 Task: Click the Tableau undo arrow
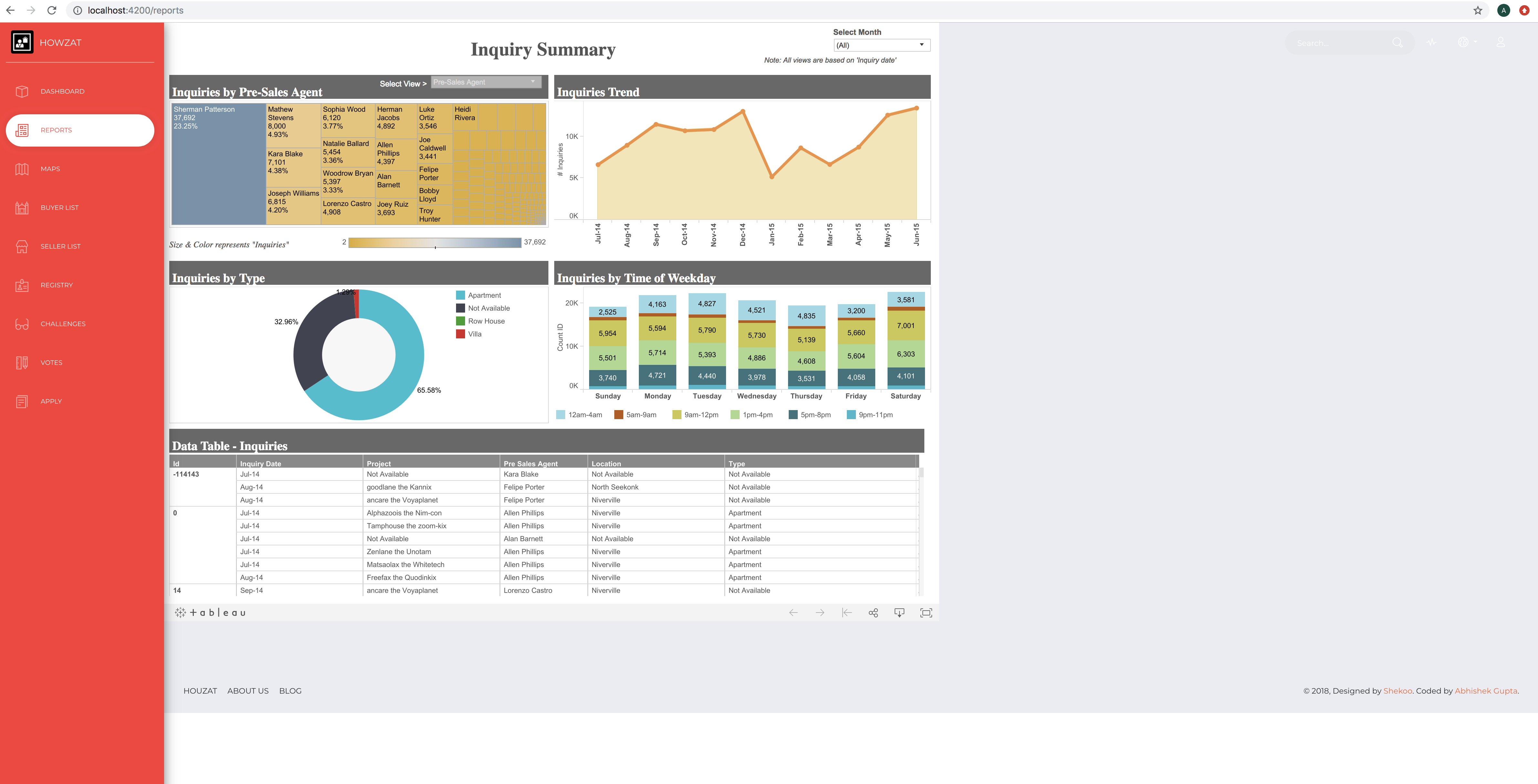pos(794,613)
